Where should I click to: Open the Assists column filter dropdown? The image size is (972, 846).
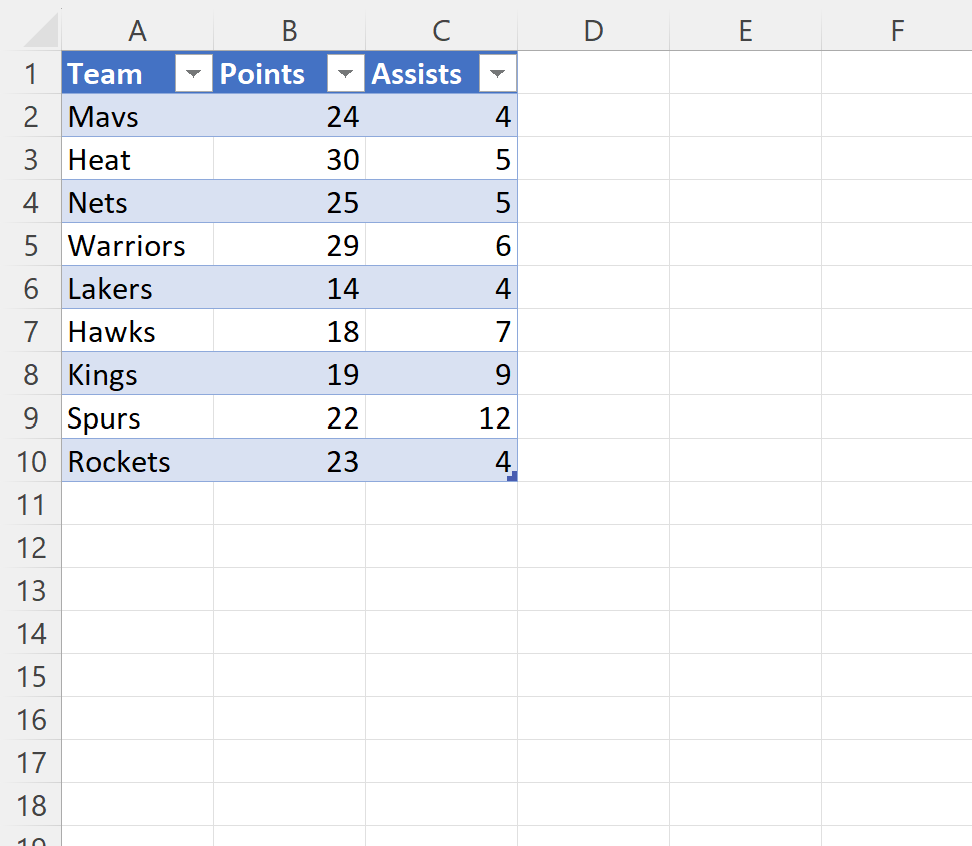click(497, 73)
